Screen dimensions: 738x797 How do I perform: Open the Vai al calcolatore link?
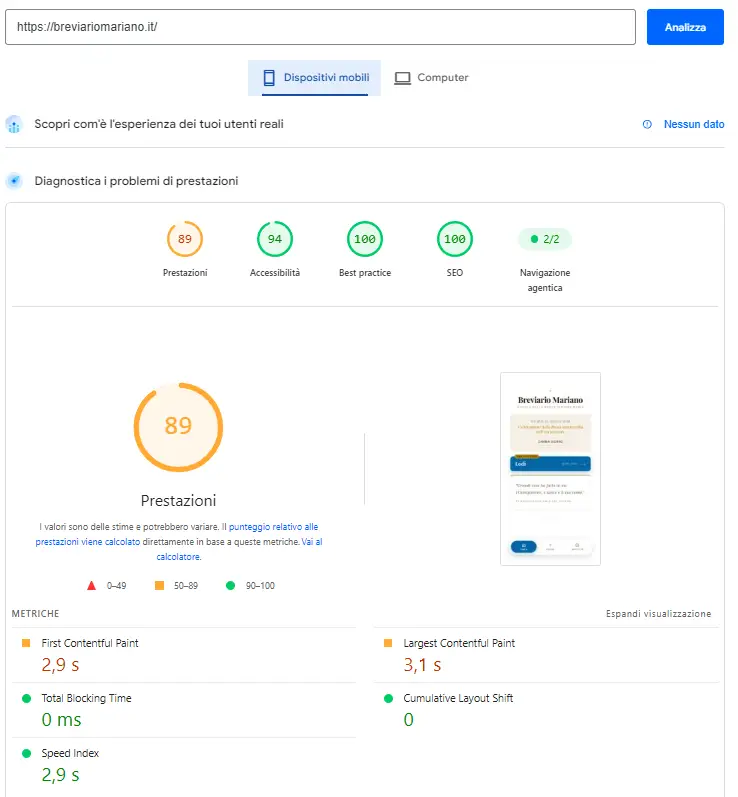coord(239,549)
